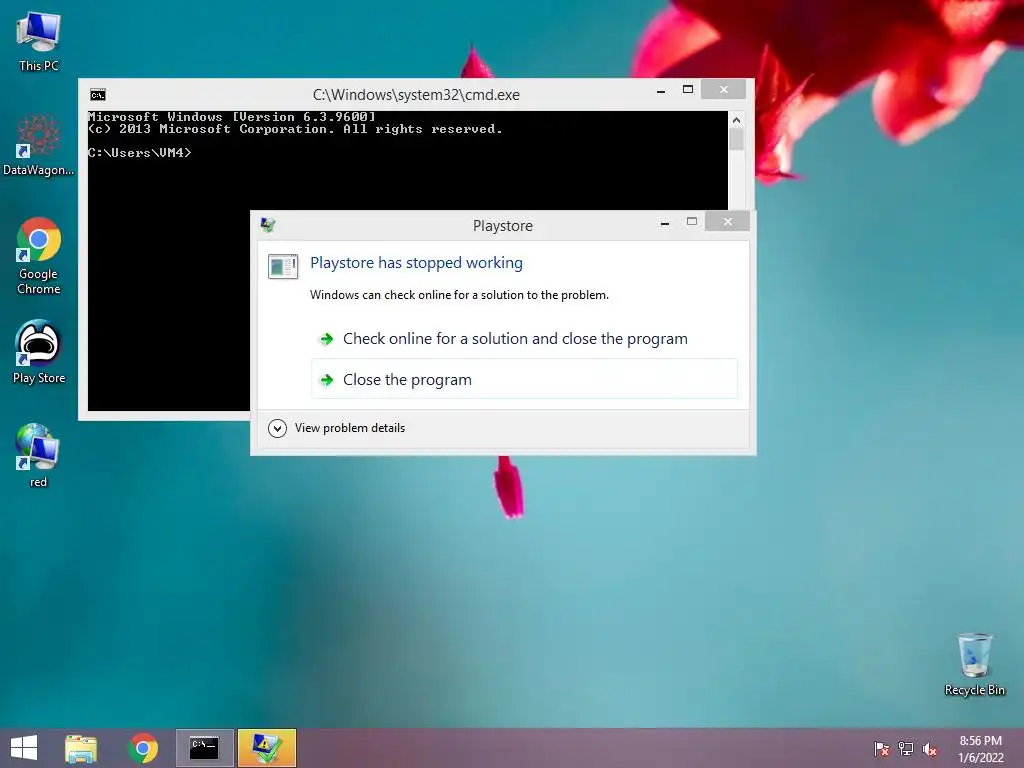Click the Playstore dialog title icon
This screenshot has height=768, width=1024.
[x=268, y=225]
